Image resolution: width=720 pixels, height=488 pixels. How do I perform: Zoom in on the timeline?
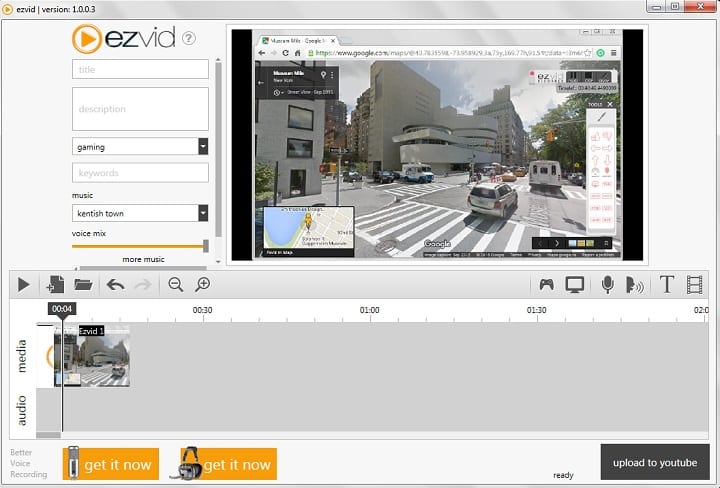click(x=203, y=285)
